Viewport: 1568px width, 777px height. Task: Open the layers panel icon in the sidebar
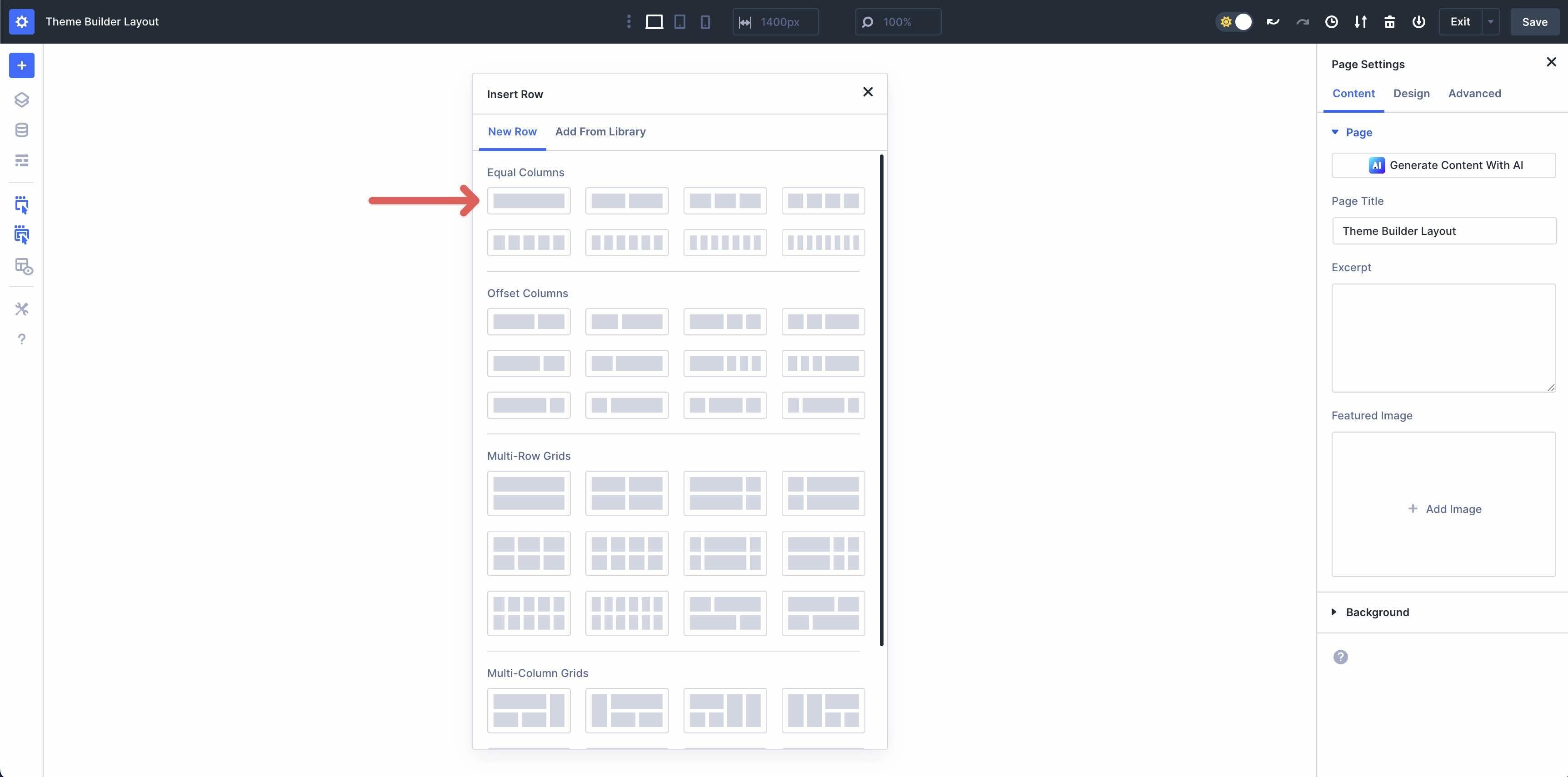pos(22,100)
